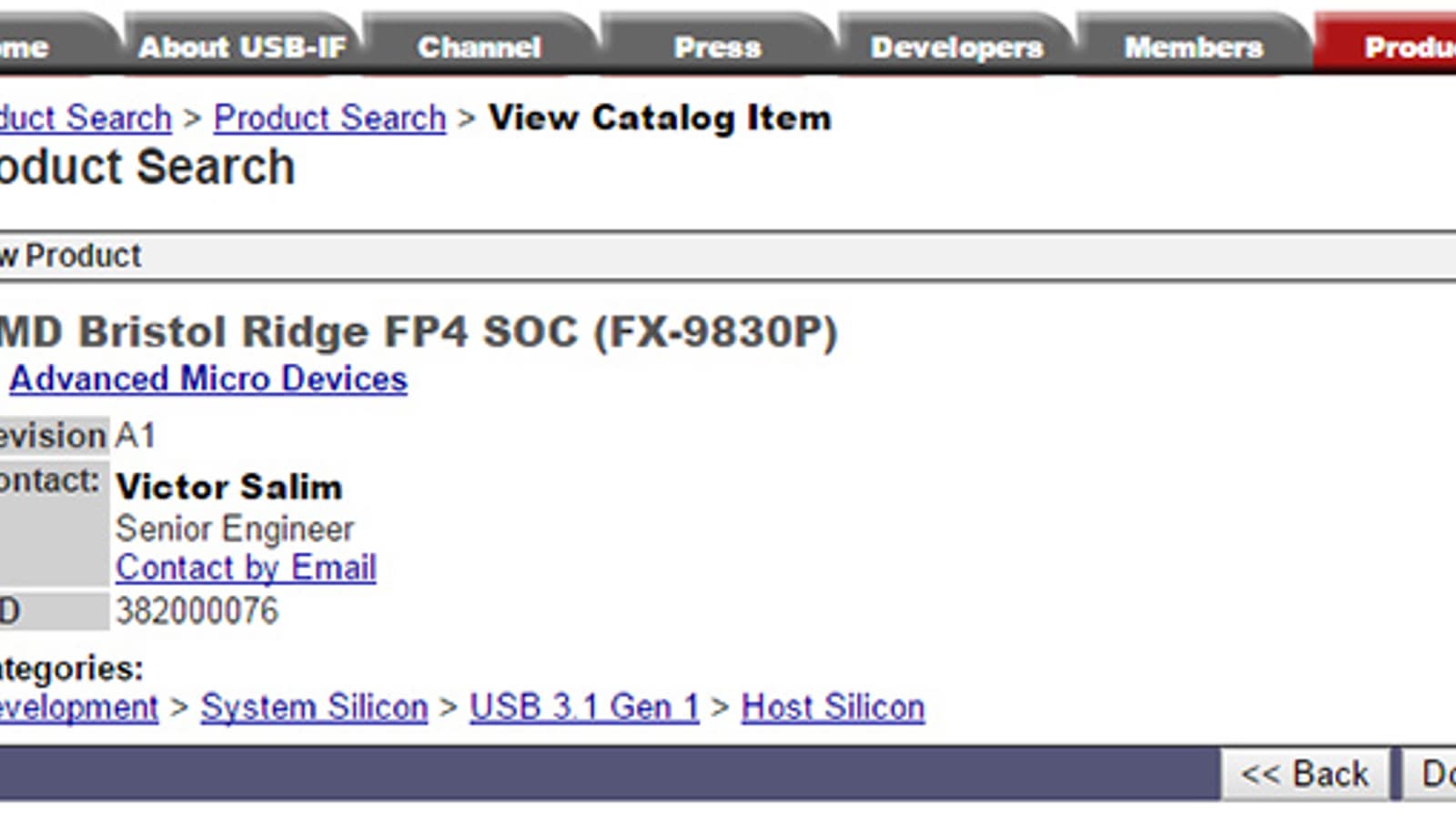Viewport: 1456px width, 819px height.
Task: Switch to the Channel tab
Action: [480, 47]
